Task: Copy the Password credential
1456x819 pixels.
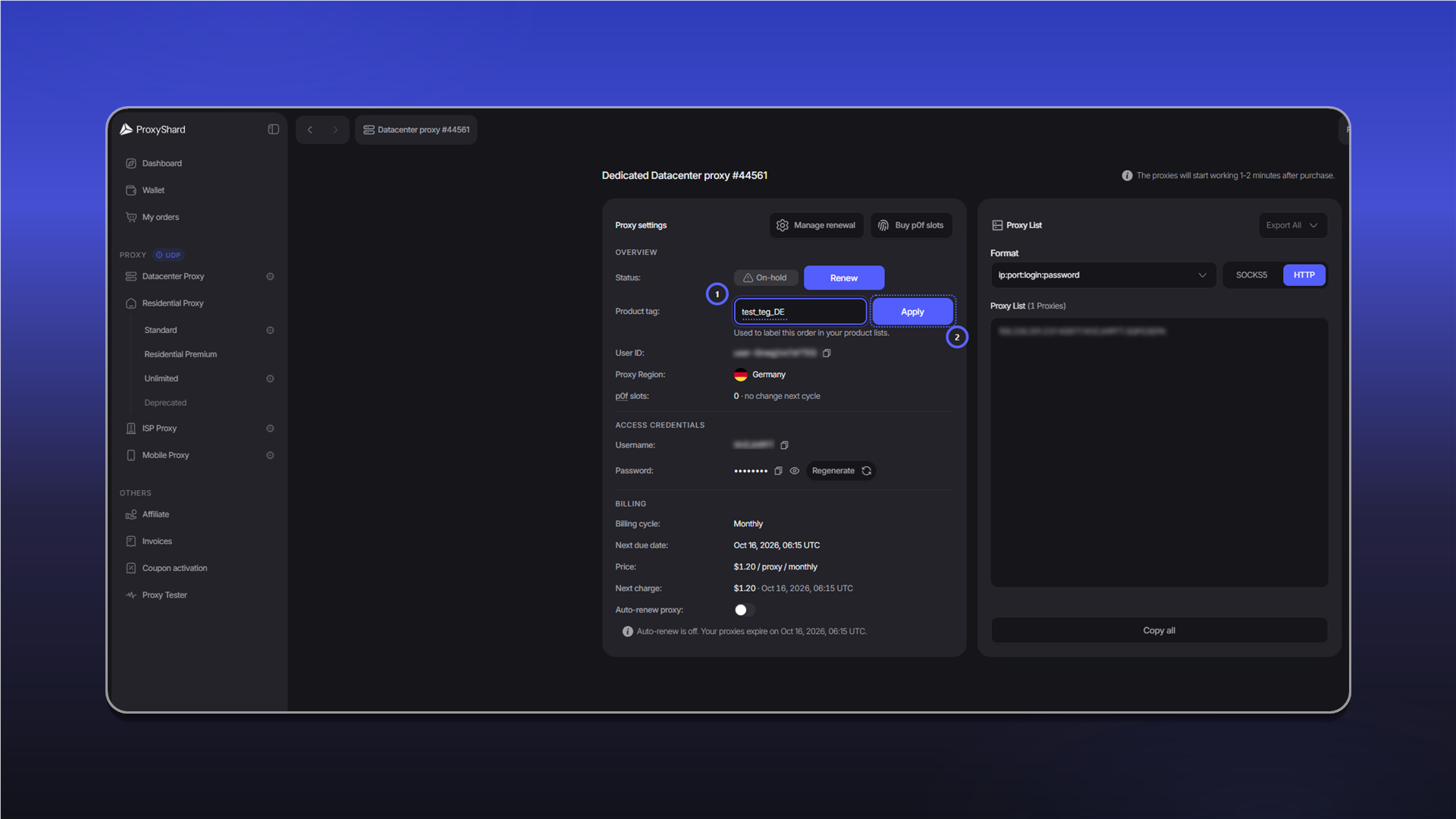Action: click(x=778, y=471)
